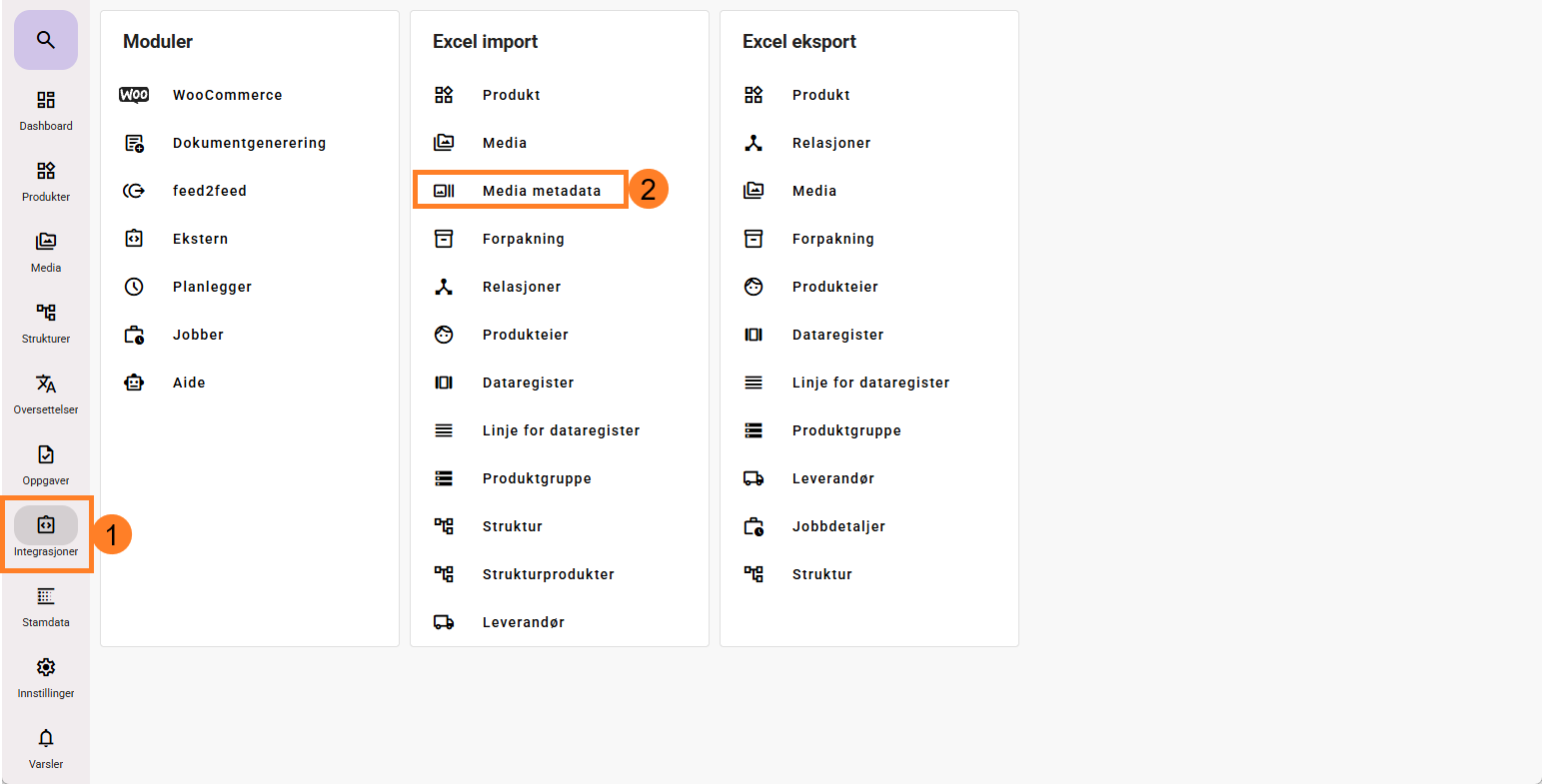Select Strukturprodukter in Excel import

point(548,574)
